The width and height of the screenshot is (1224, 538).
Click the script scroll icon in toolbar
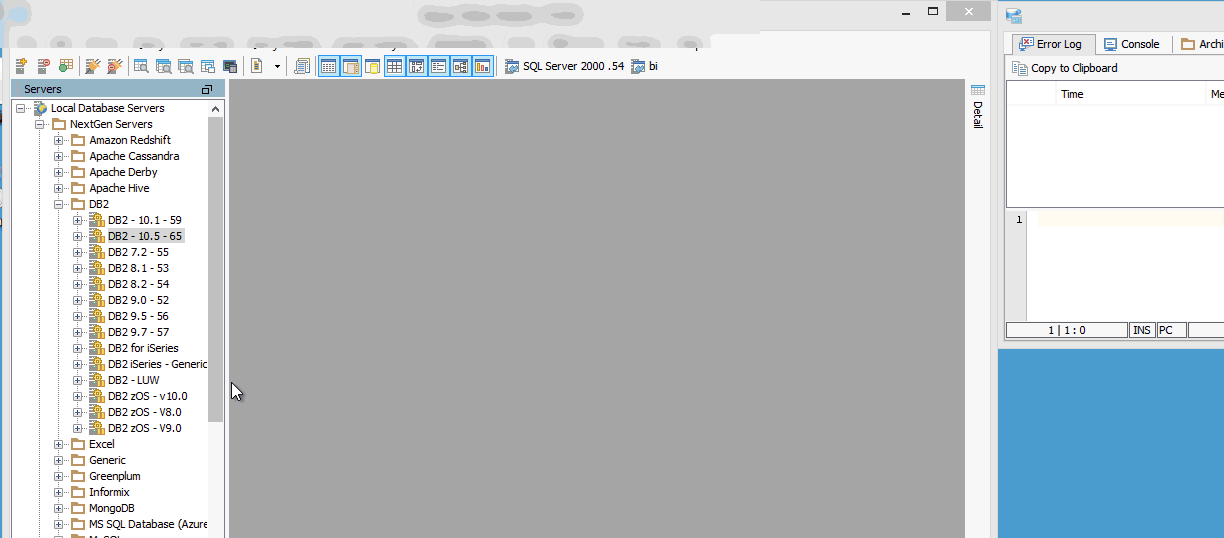click(x=302, y=67)
